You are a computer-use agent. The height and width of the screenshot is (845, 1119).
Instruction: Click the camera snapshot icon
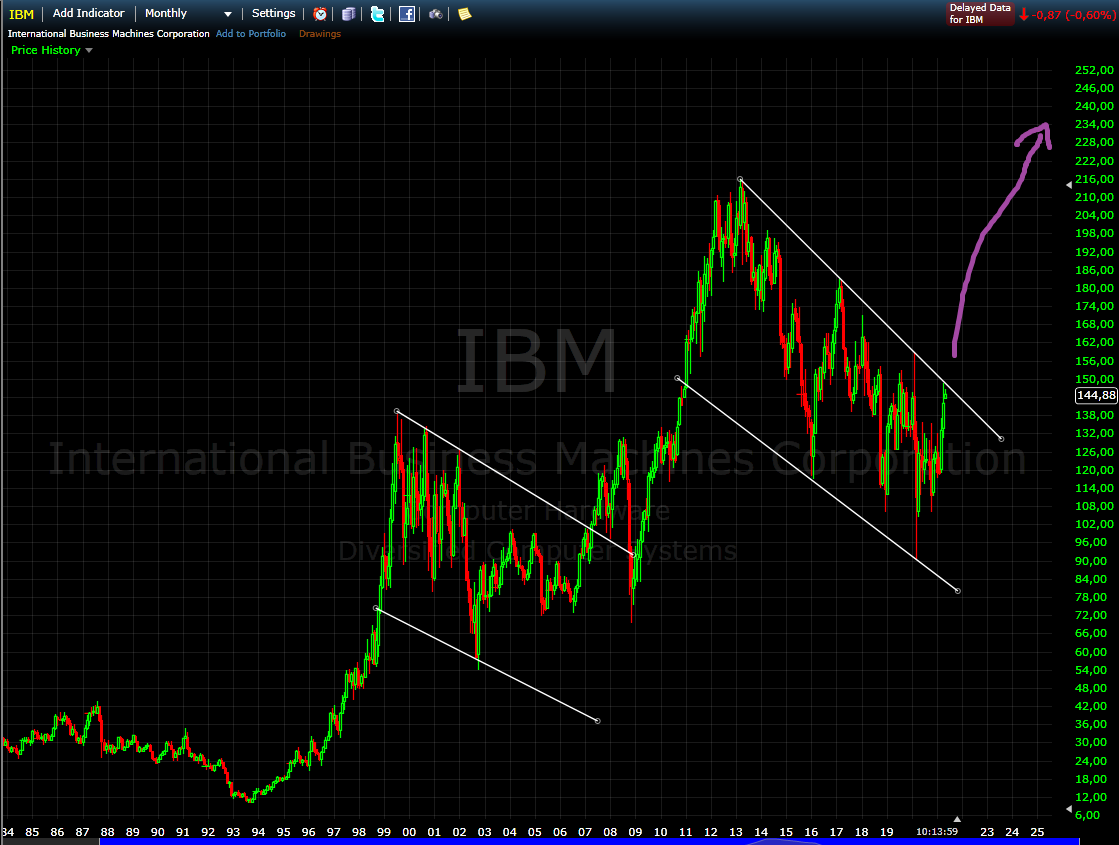click(x=435, y=14)
